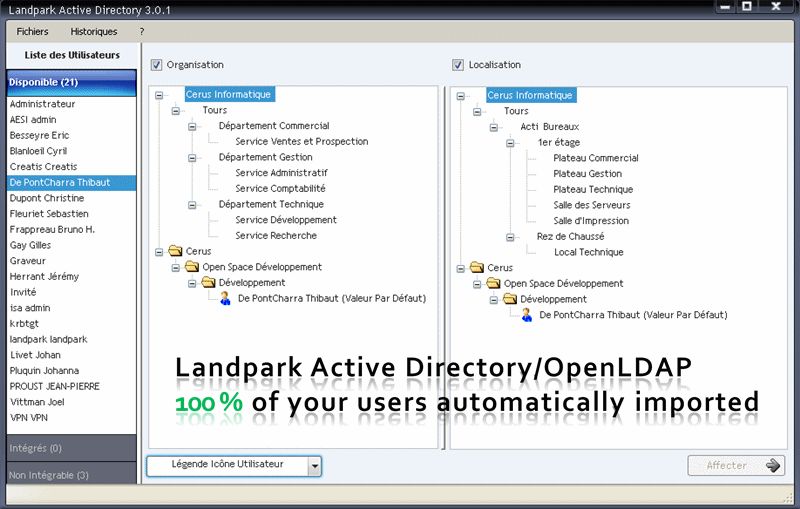Open the Légende Icône Utilisateur dropdown
This screenshot has width=800, height=509.
coord(315,466)
